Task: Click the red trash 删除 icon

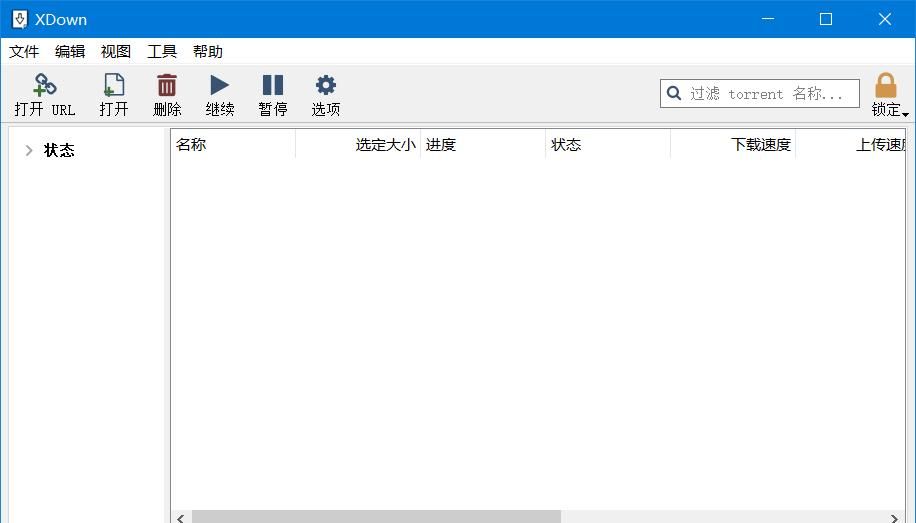Action: coord(166,85)
